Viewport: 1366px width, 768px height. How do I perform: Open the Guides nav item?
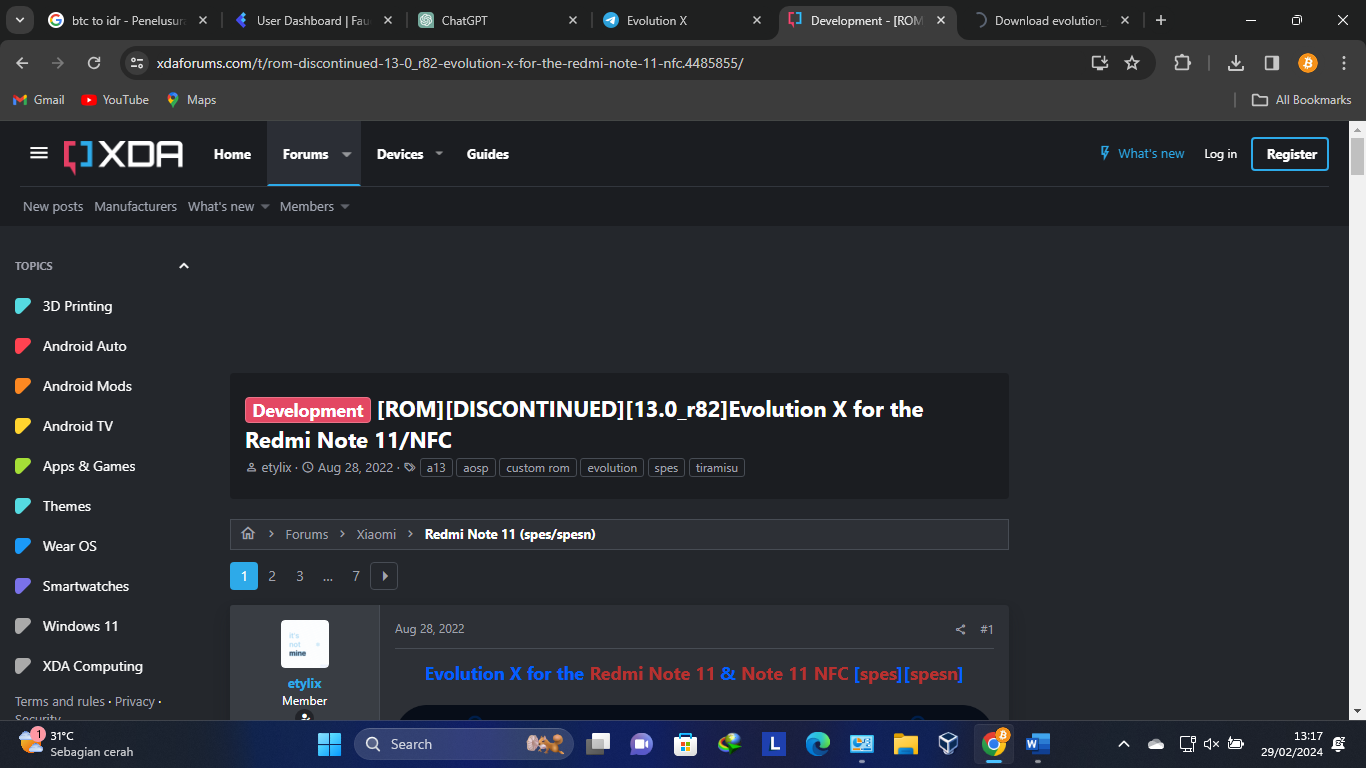coord(488,154)
